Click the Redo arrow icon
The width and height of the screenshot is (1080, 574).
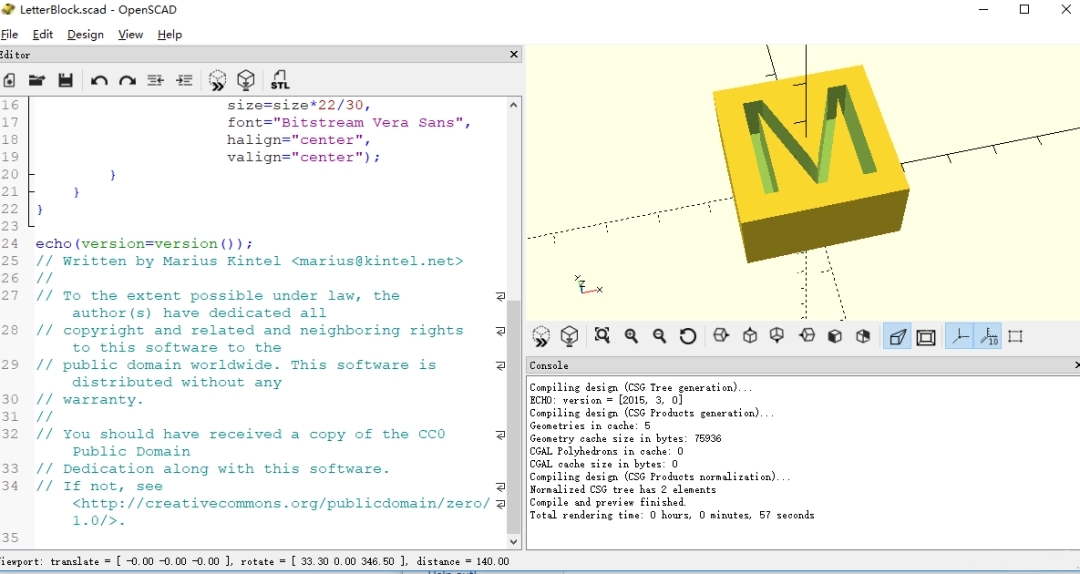pos(127,81)
